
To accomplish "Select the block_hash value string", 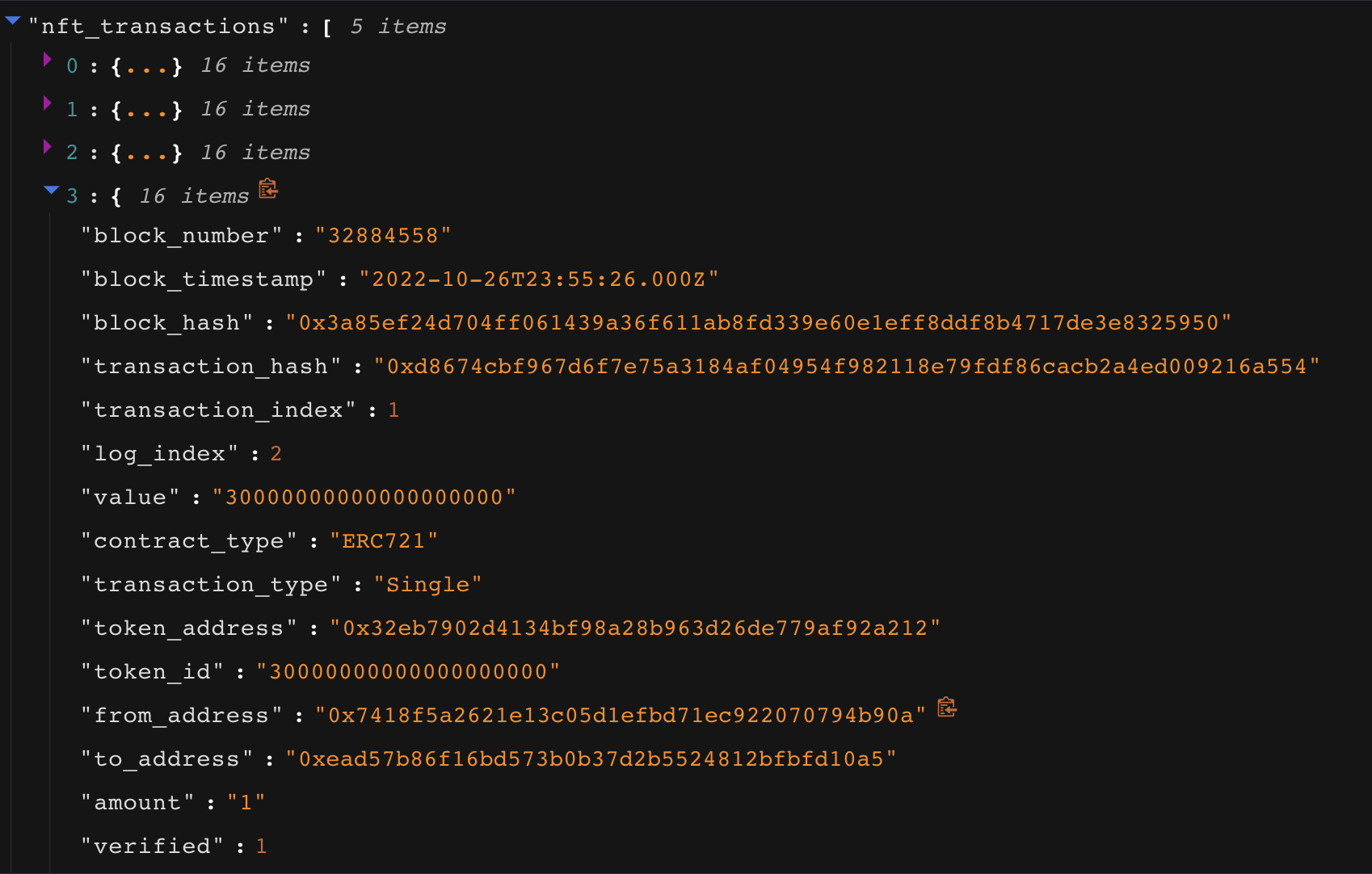I will pyautogui.click(x=759, y=323).
